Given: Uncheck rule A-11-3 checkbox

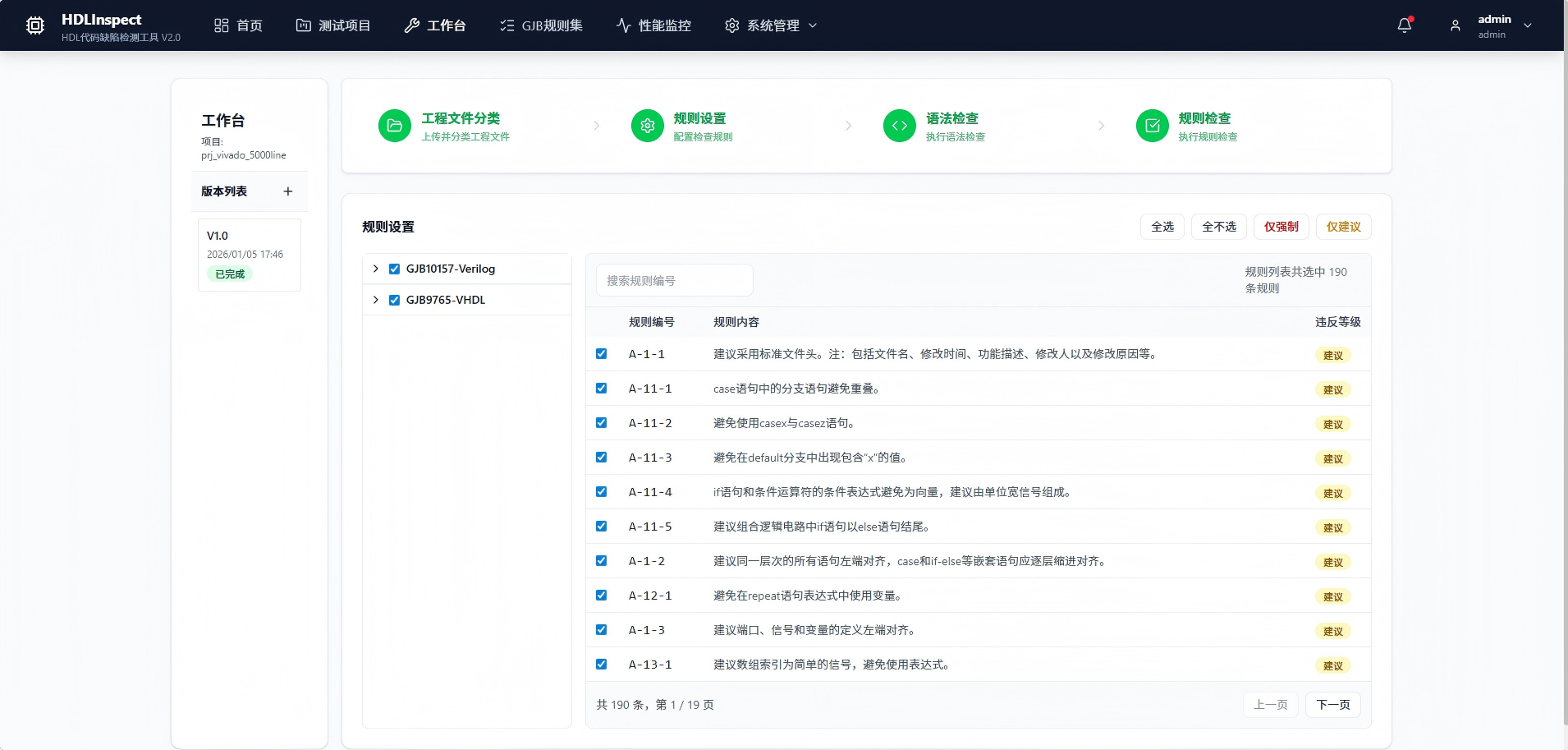Looking at the screenshot, I should click(x=601, y=458).
